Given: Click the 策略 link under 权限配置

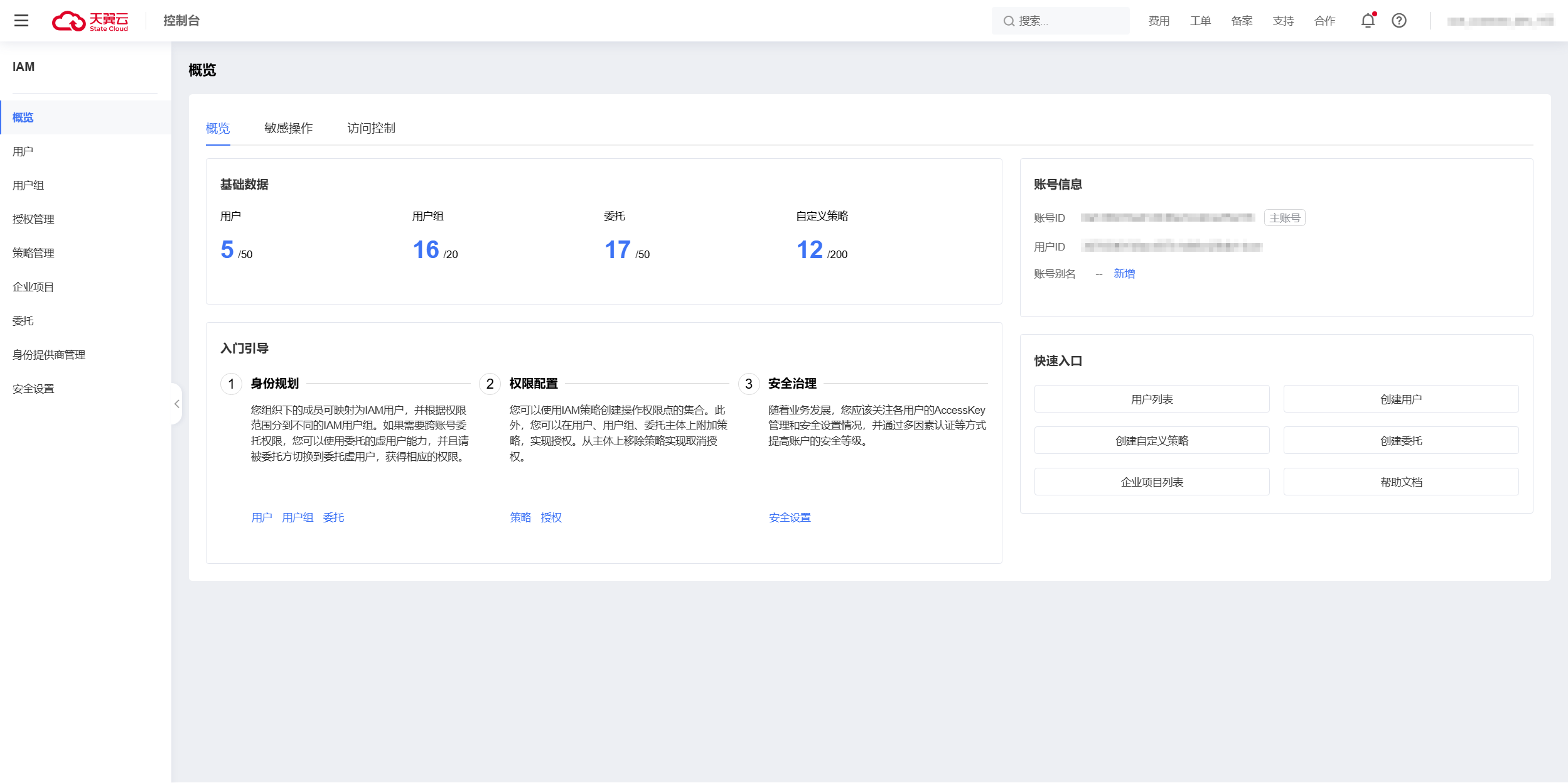Looking at the screenshot, I should pos(520,517).
